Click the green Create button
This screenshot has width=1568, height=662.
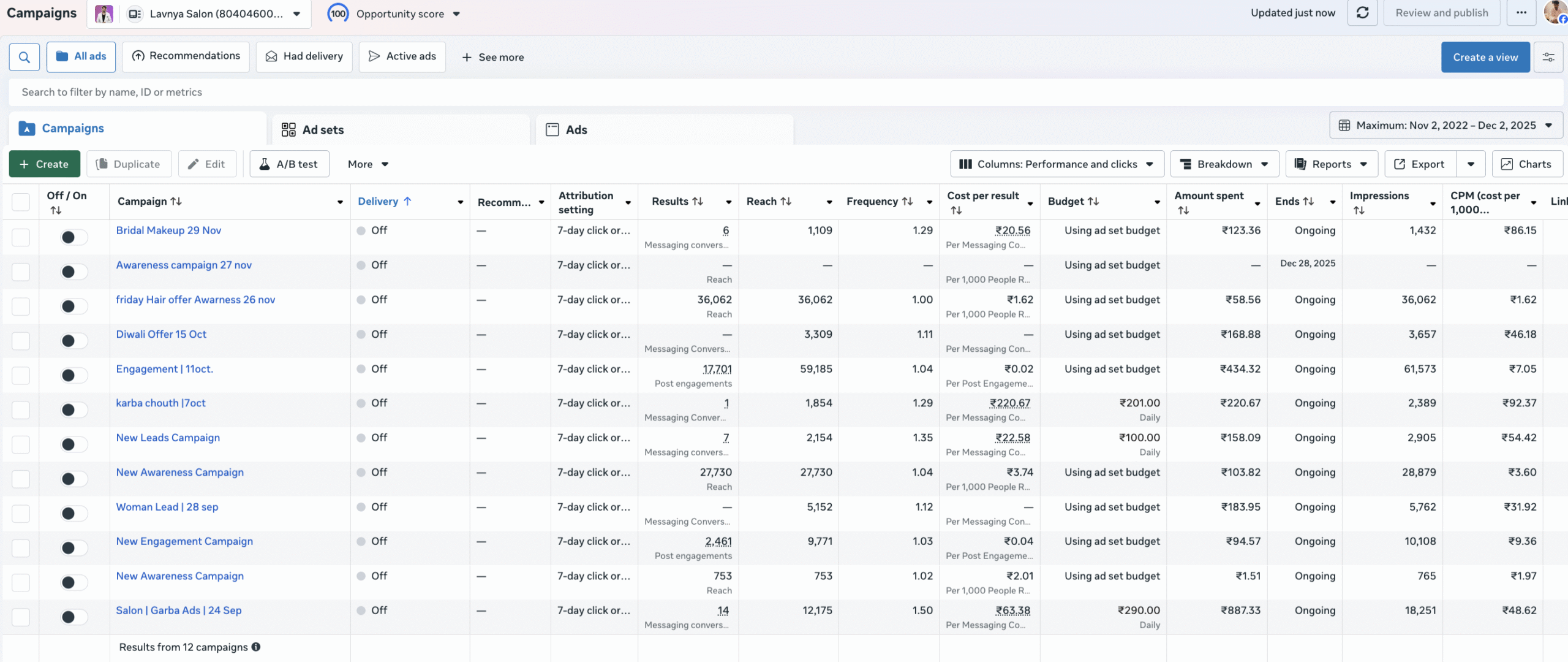point(44,164)
